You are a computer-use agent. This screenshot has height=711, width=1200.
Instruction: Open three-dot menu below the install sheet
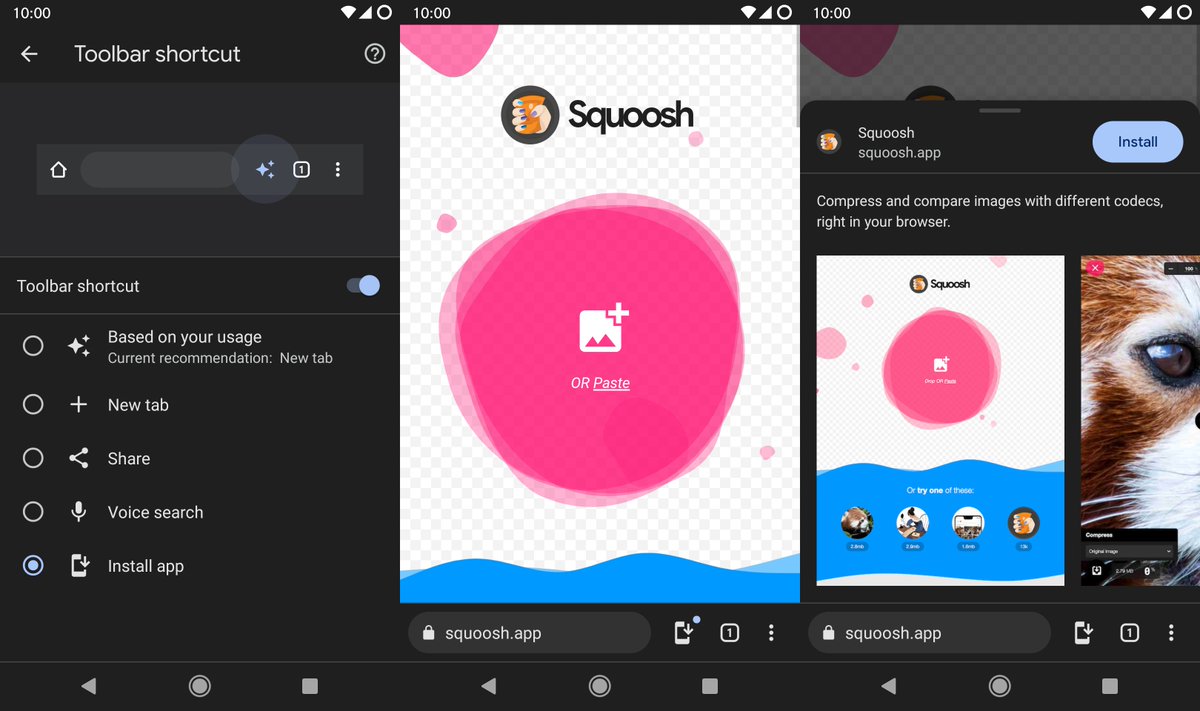(1171, 633)
